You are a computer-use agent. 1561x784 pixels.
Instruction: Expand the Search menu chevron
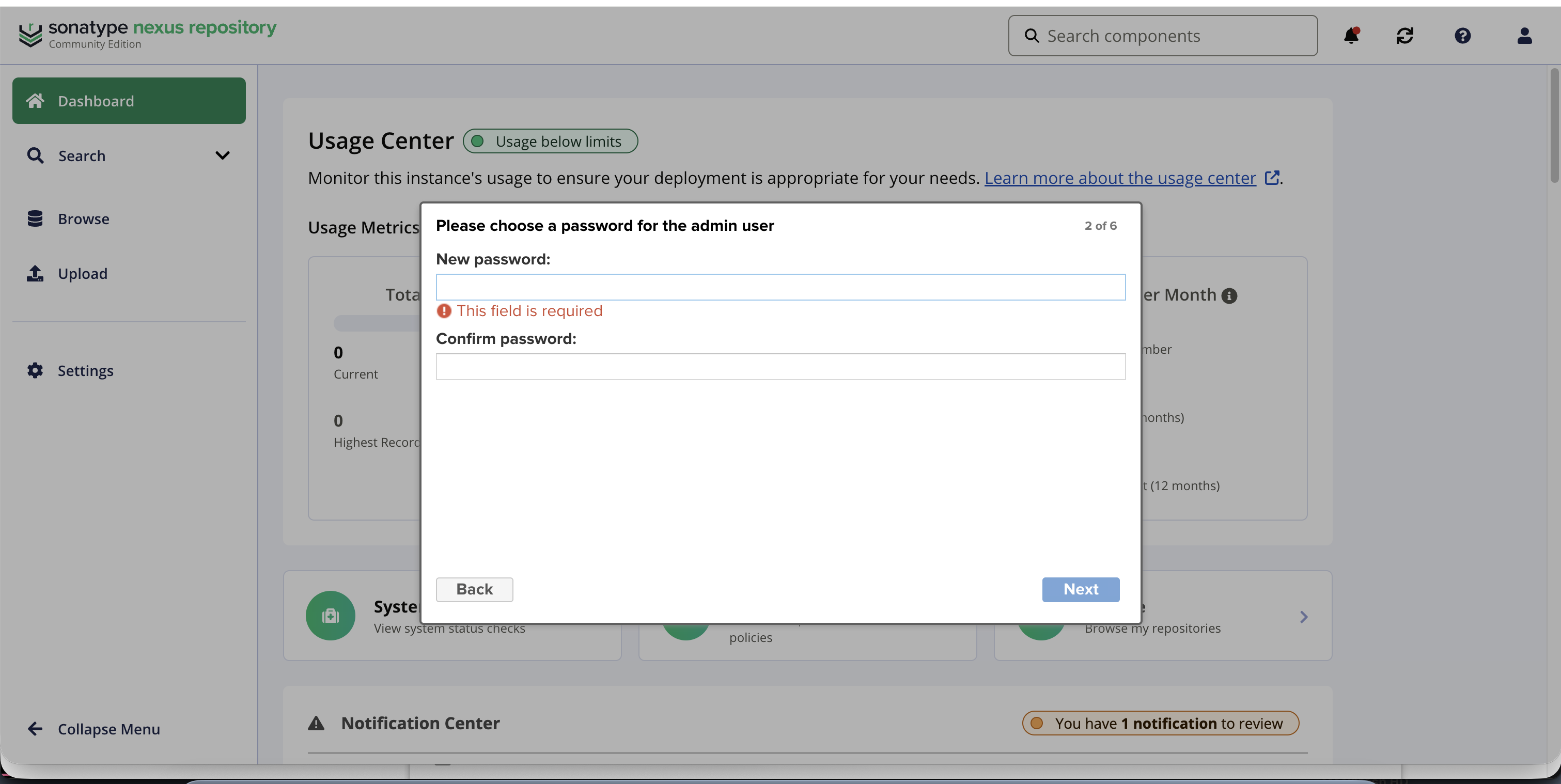(223, 155)
